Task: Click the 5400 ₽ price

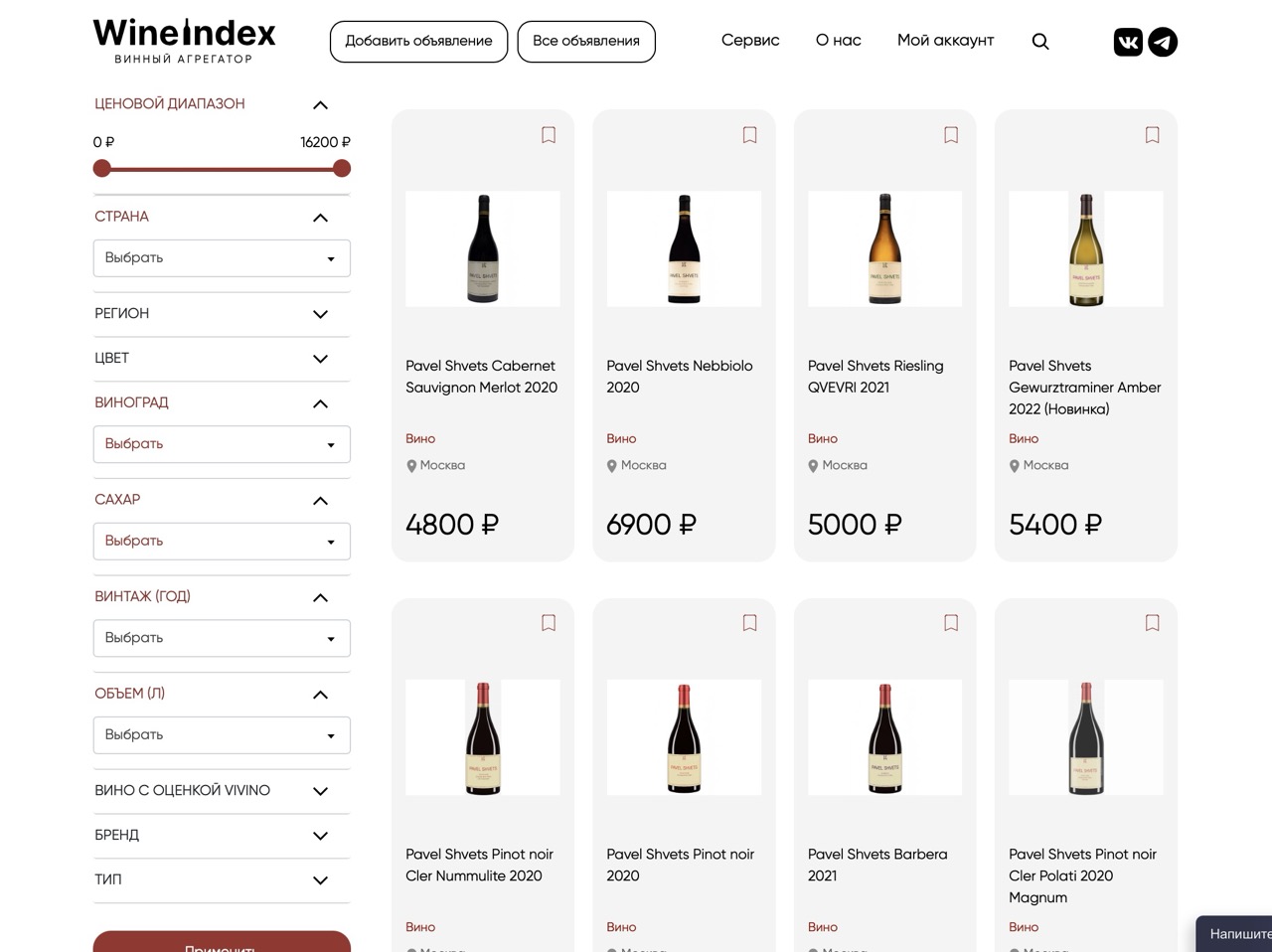Action: tap(1055, 525)
